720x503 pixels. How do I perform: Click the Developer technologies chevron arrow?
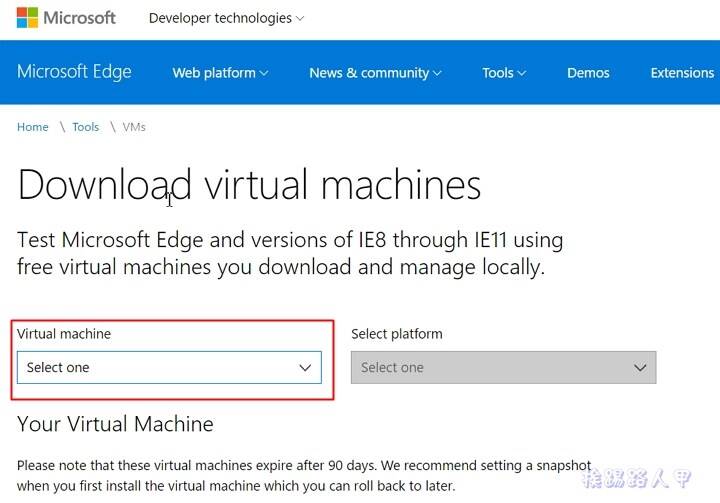pyautogui.click(x=300, y=19)
